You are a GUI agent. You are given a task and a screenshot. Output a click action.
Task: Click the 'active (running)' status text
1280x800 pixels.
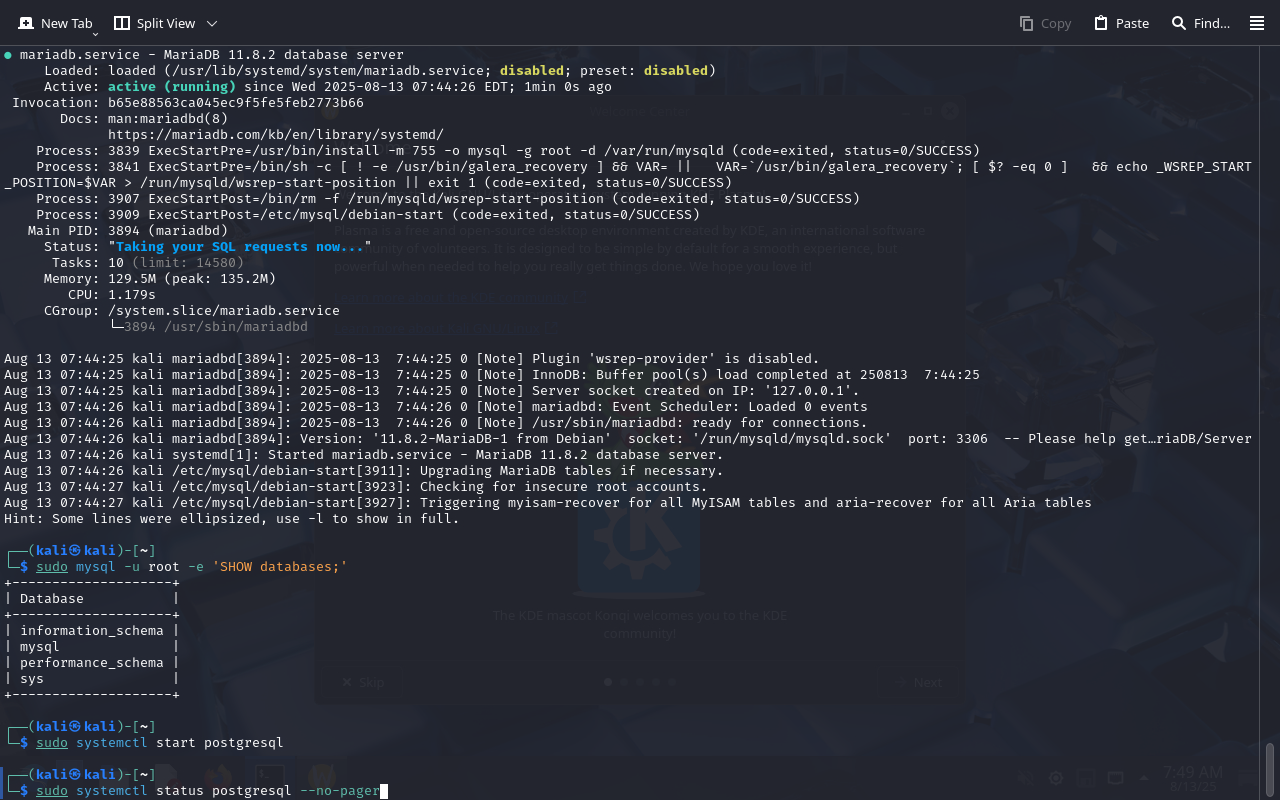click(172, 87)
